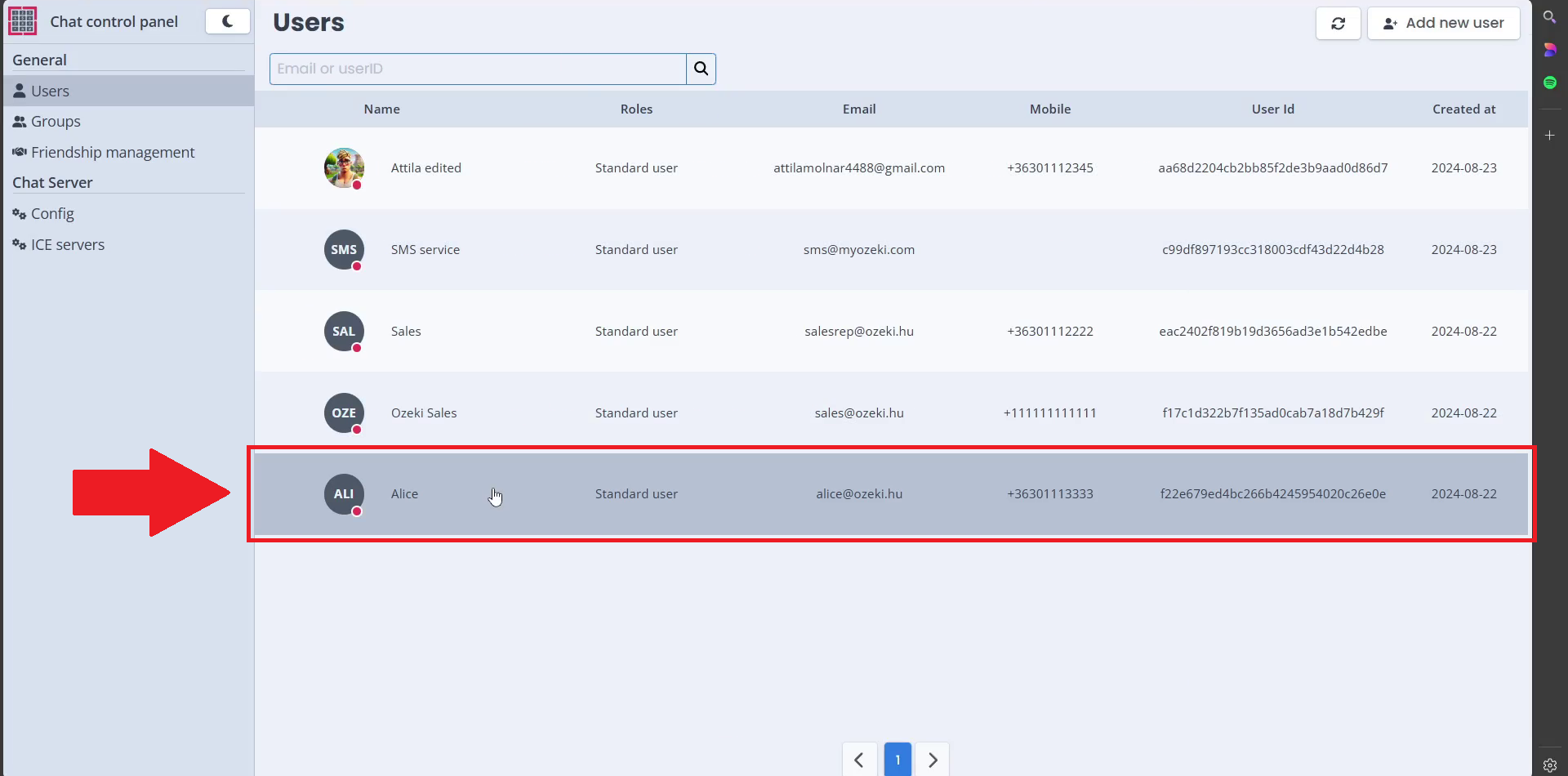This screenshot has width=1568, height=776.
Task: Click the search magnifier icon
Action: (701, 69)
